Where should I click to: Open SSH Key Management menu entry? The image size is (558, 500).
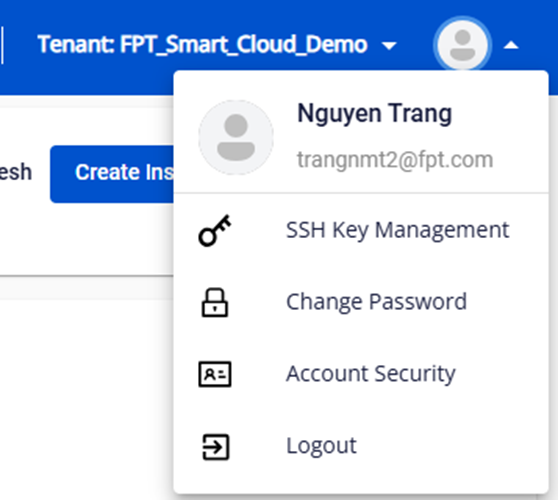tap(361, 230)
